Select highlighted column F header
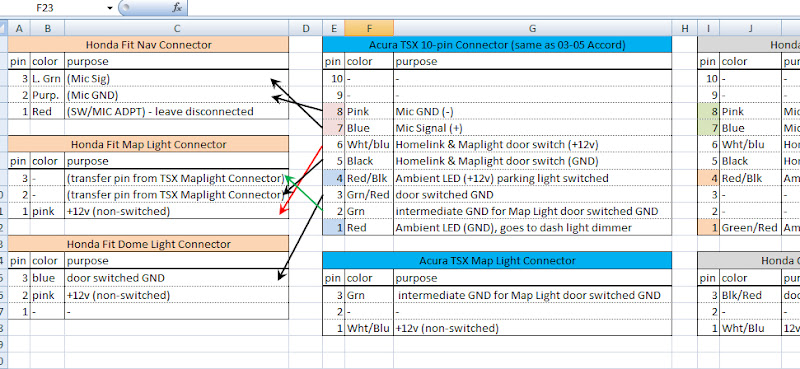 pyautogui.click(x=369, y=29)
